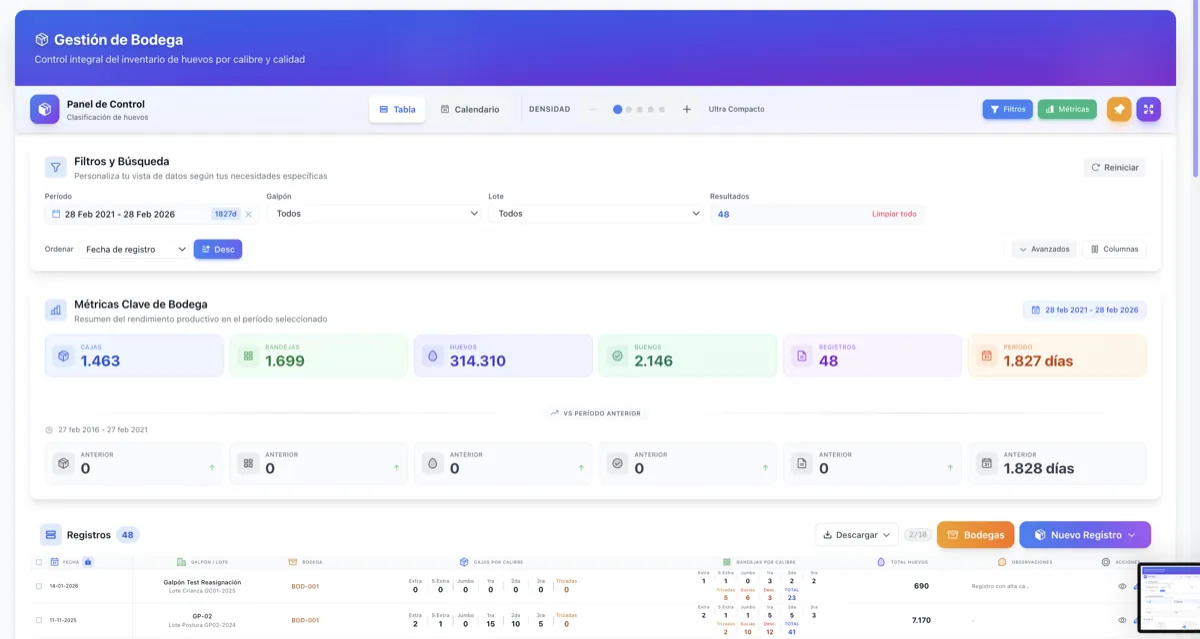Select the last density level dot
The height and width of the screenshot is (639, 1200).
tap(662, 109)
